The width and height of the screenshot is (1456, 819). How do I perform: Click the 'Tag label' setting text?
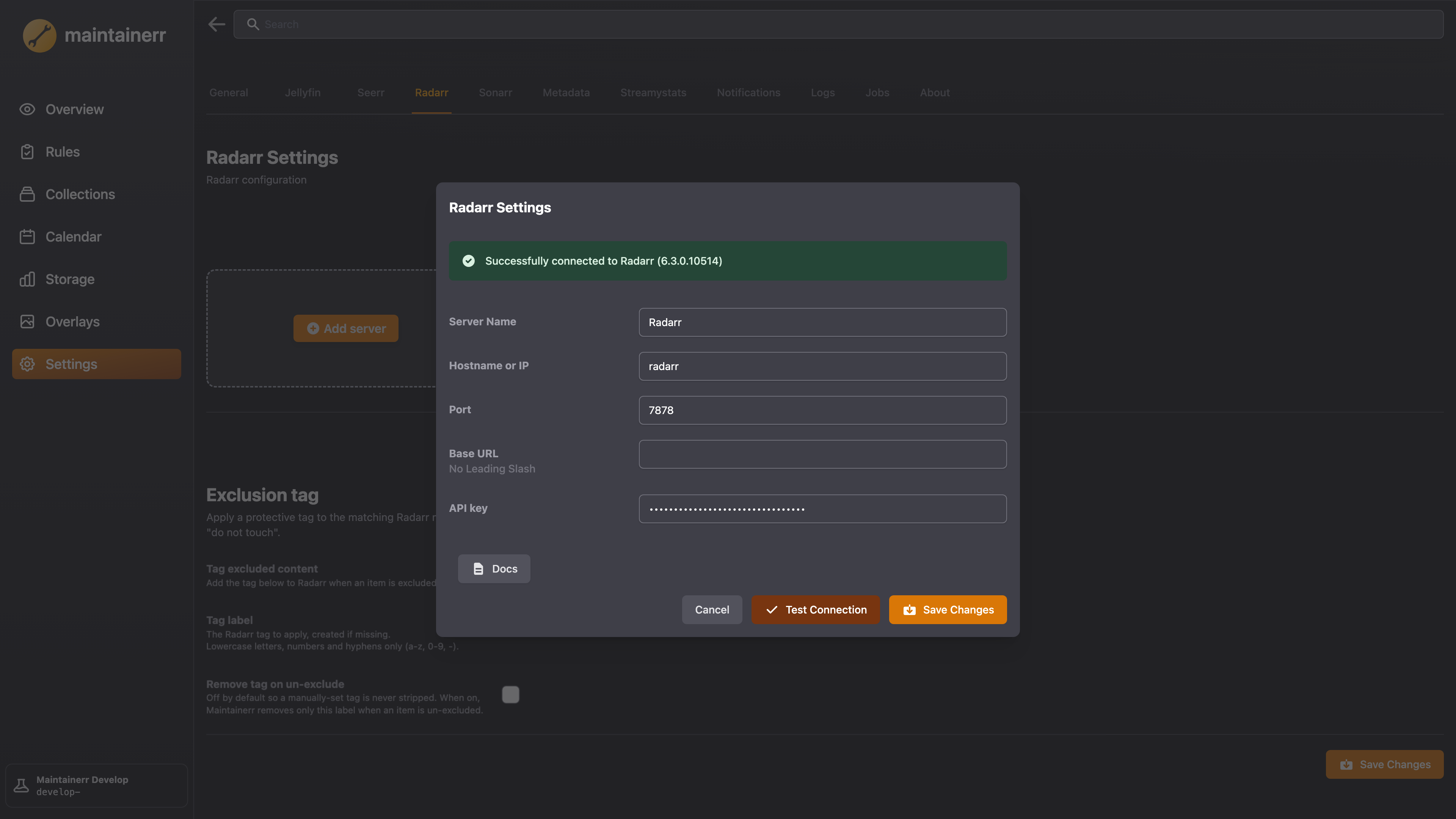pos(229,620)
